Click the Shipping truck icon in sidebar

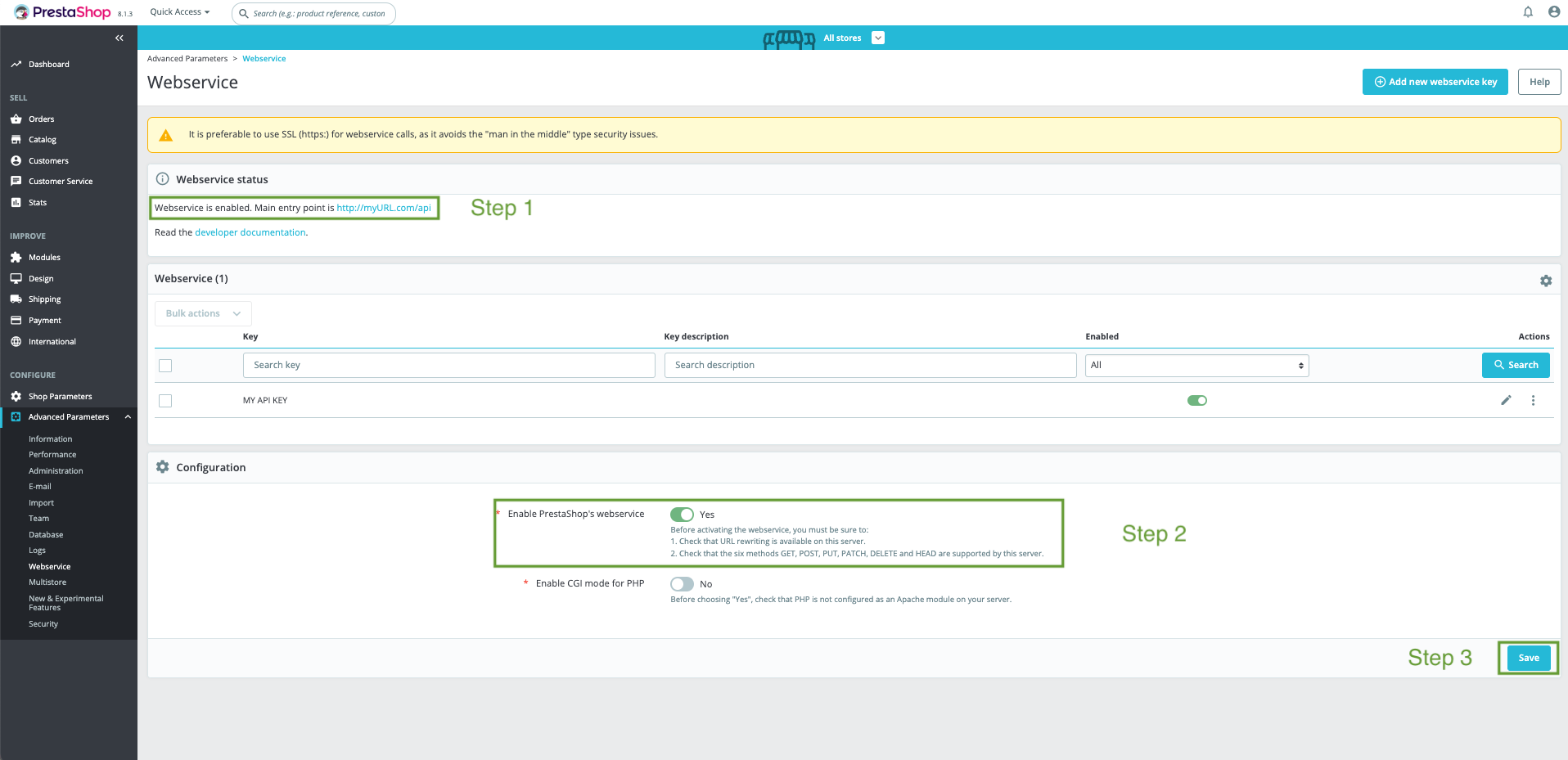point(16,299)
